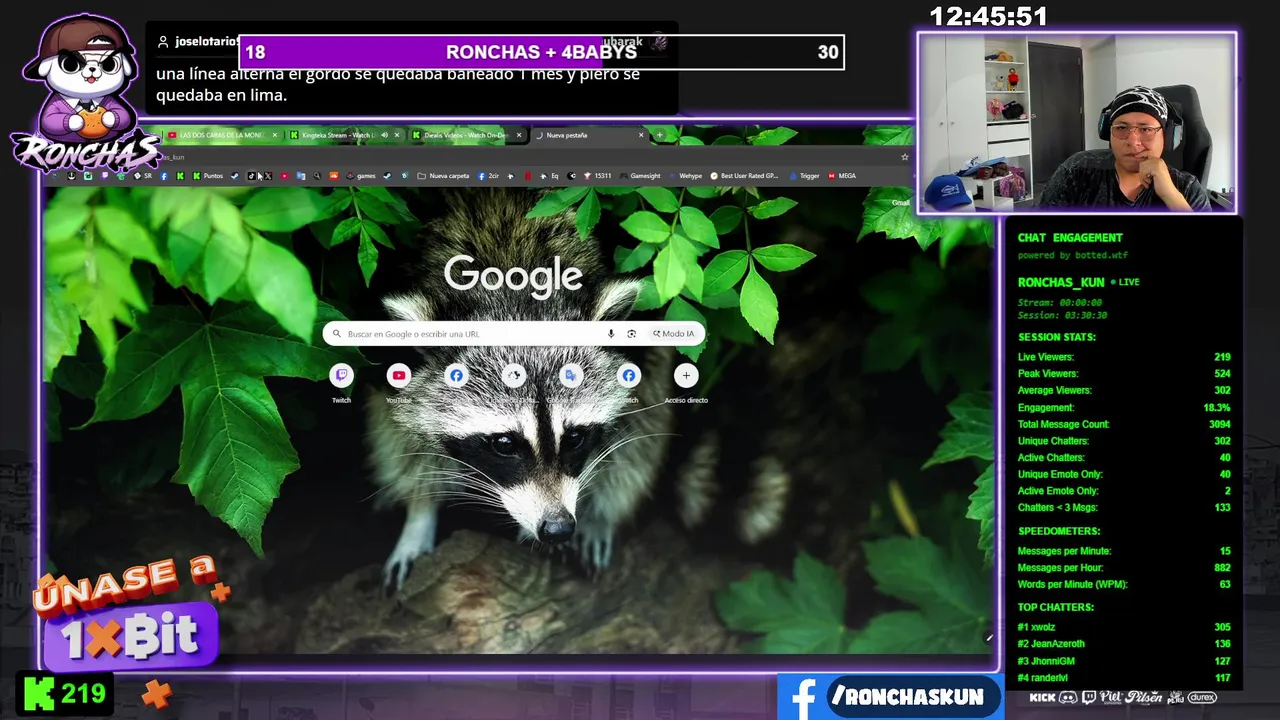The width and height of the screenshot is (1280, 720).
Task: Open Google Lens image search icon
Action: [631, 334]
